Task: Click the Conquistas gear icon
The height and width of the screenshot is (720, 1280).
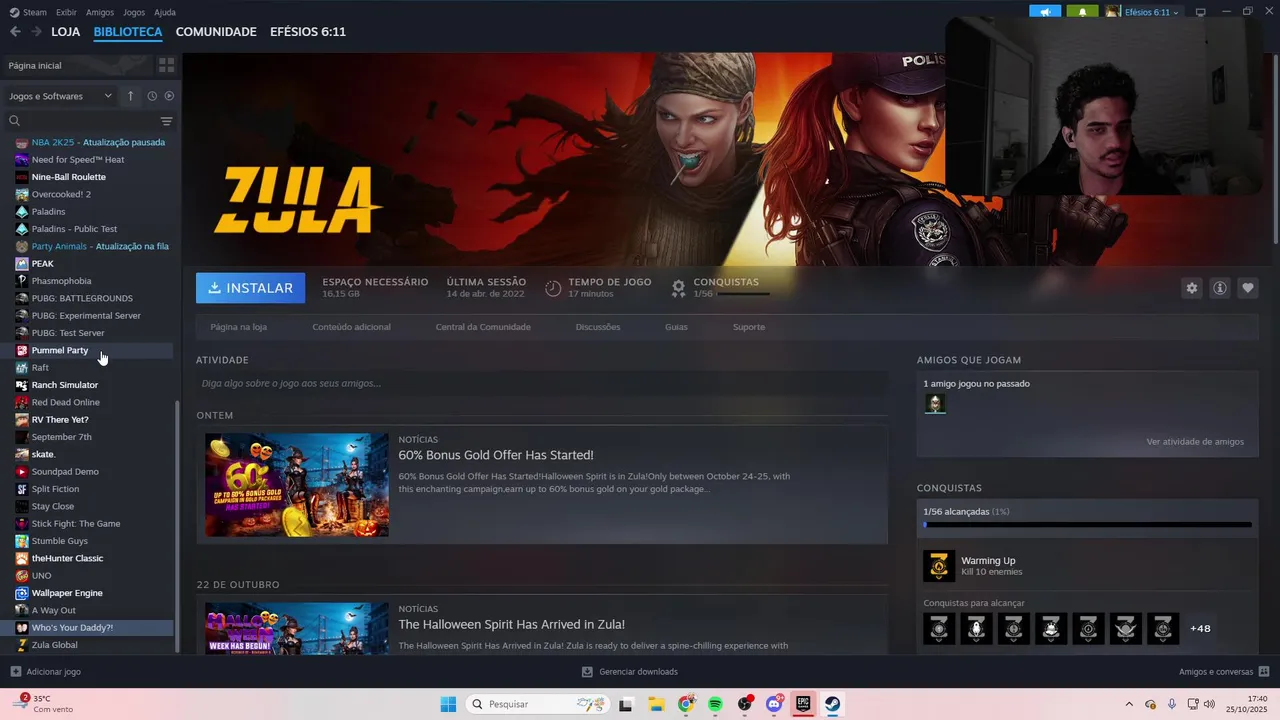Action: point(678,288)
